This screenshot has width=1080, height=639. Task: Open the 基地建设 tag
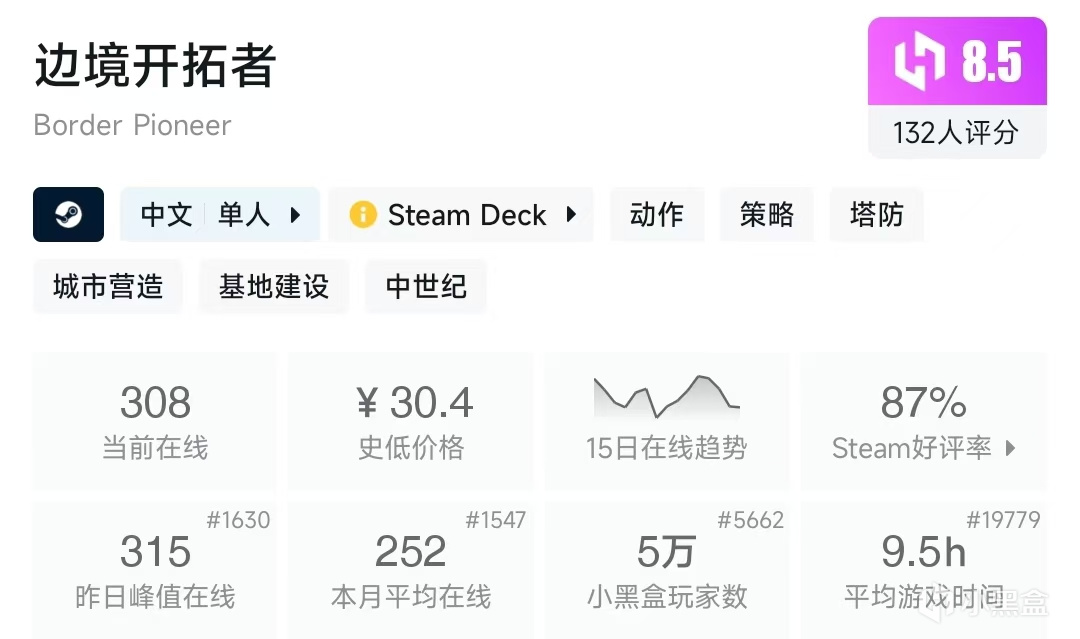tap(274, 287)
